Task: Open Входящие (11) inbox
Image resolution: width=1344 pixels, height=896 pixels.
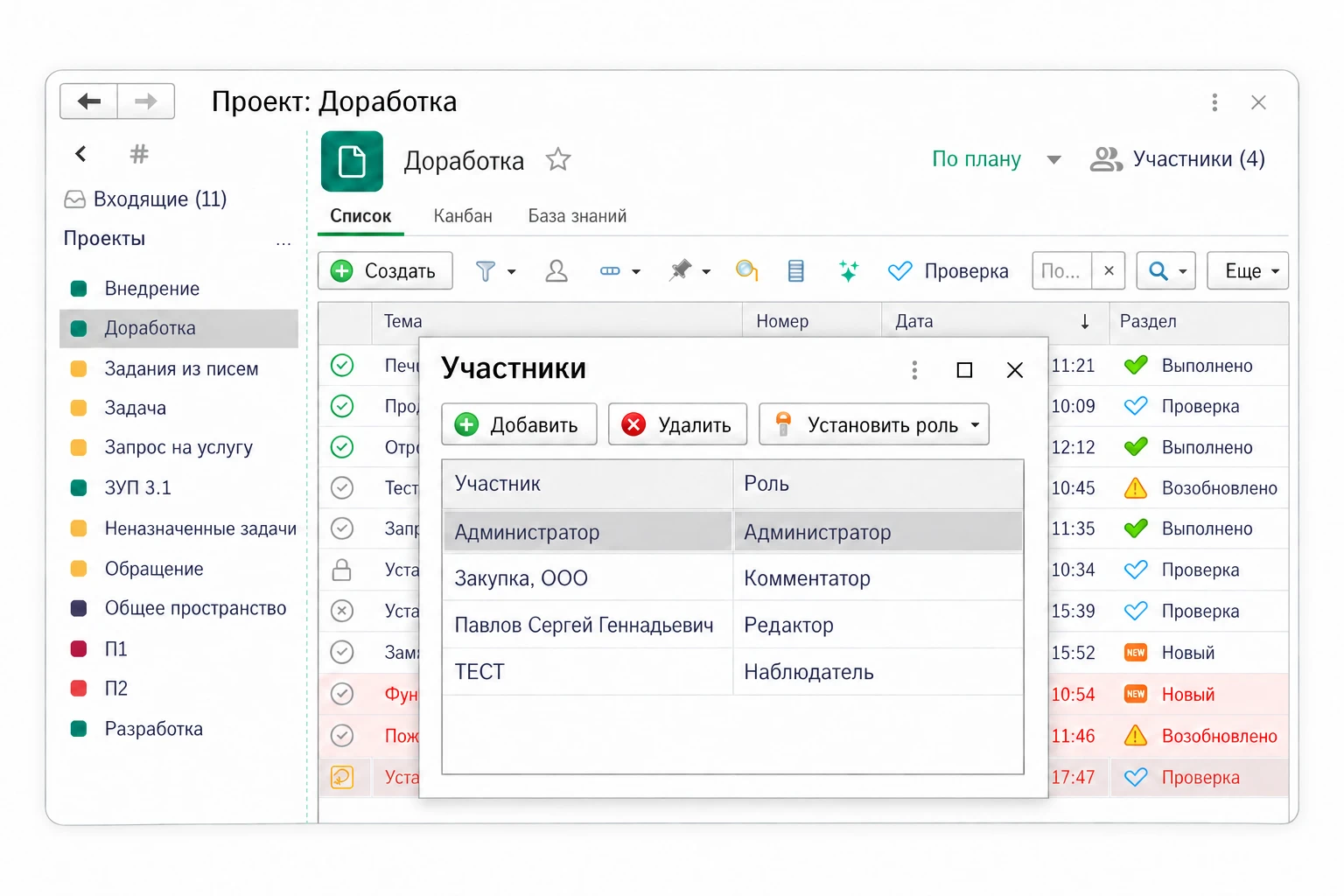Action: pyautogui.click(x=145, y=199)
